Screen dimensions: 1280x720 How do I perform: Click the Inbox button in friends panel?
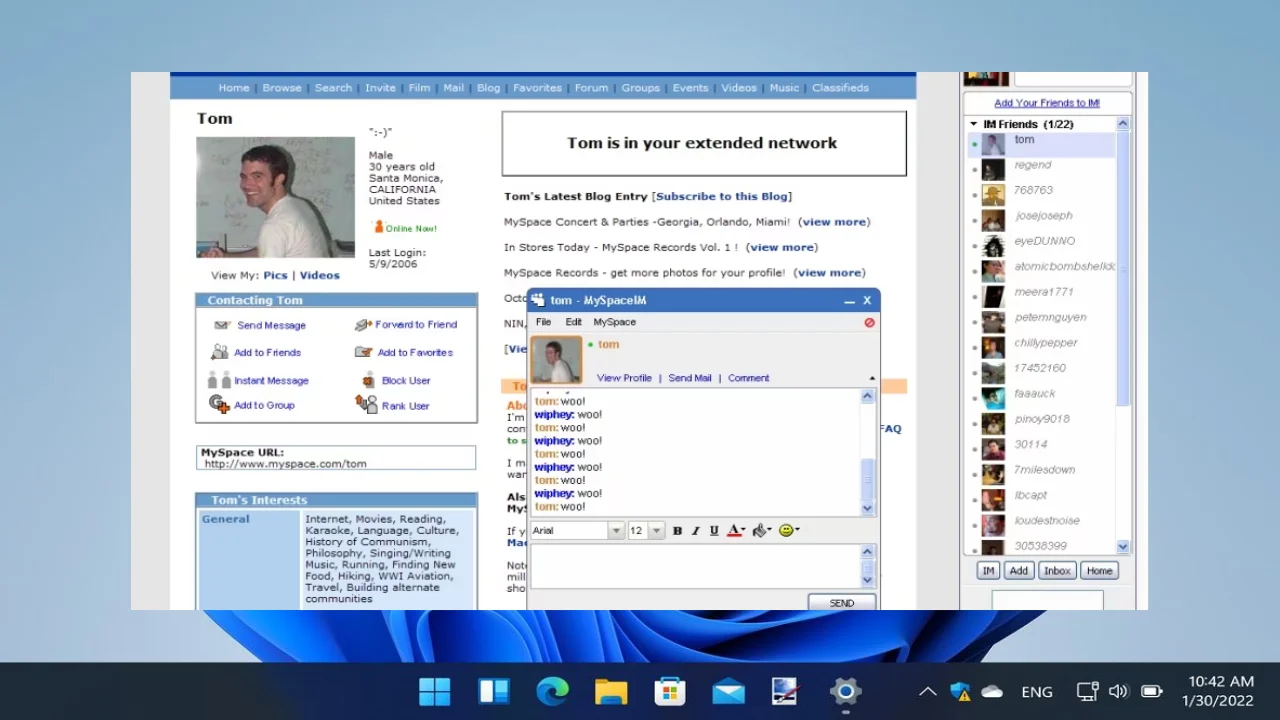tap(1057, 571)
